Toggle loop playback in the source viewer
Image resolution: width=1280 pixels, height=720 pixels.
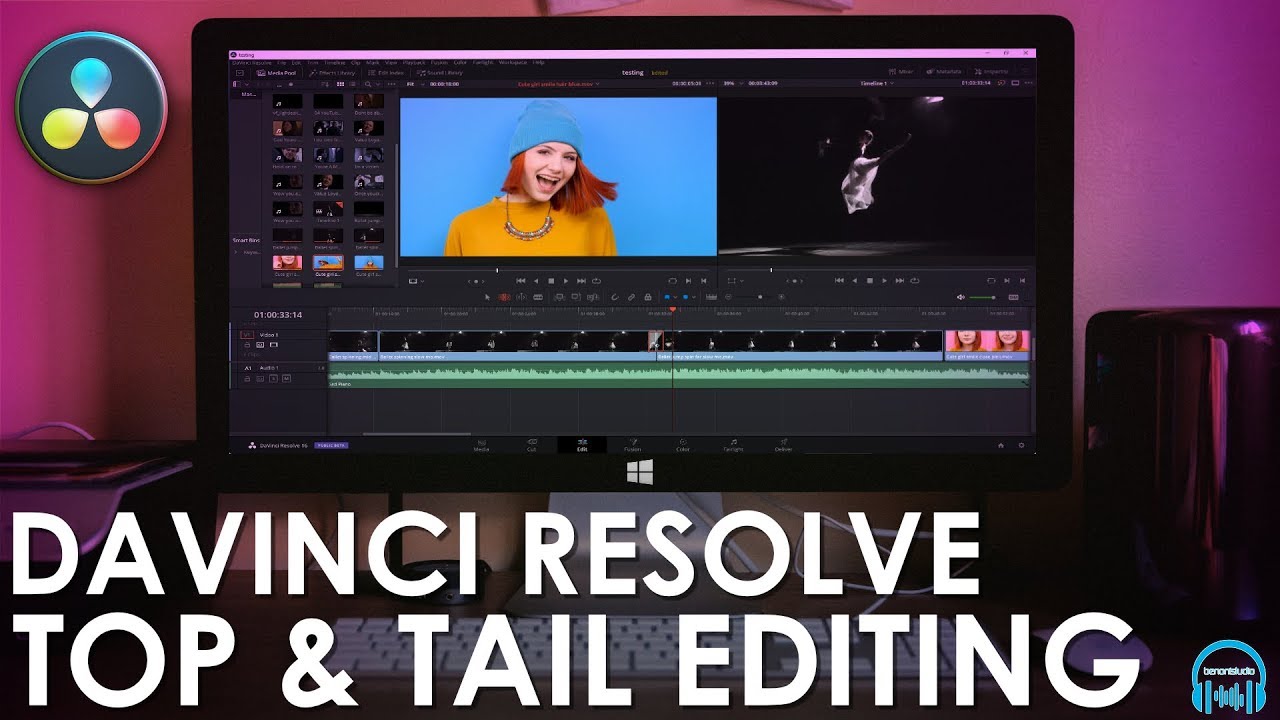point(597,280)
